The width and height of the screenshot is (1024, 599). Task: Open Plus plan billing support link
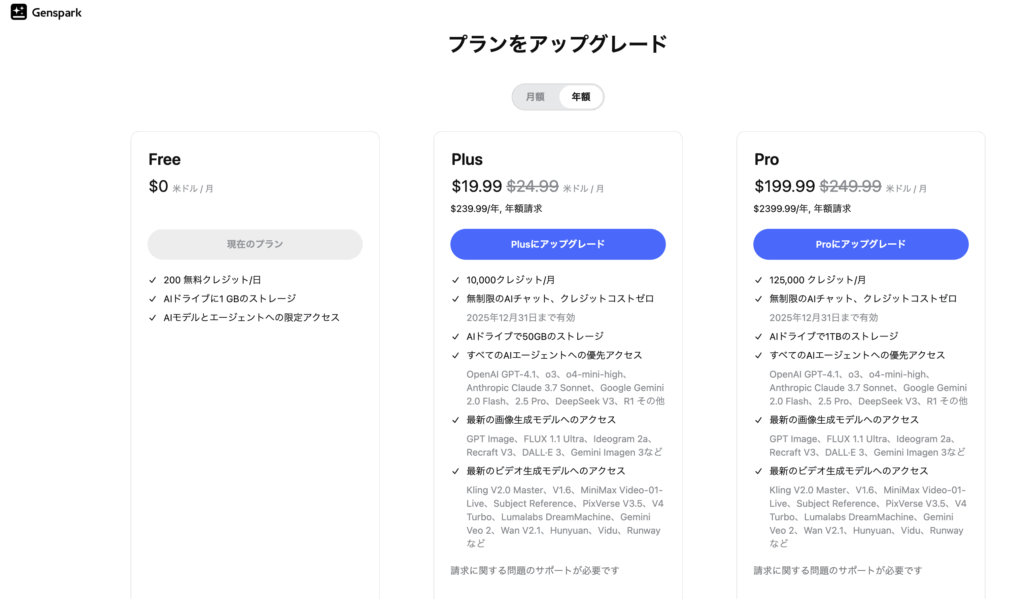[x=535, y=570]
